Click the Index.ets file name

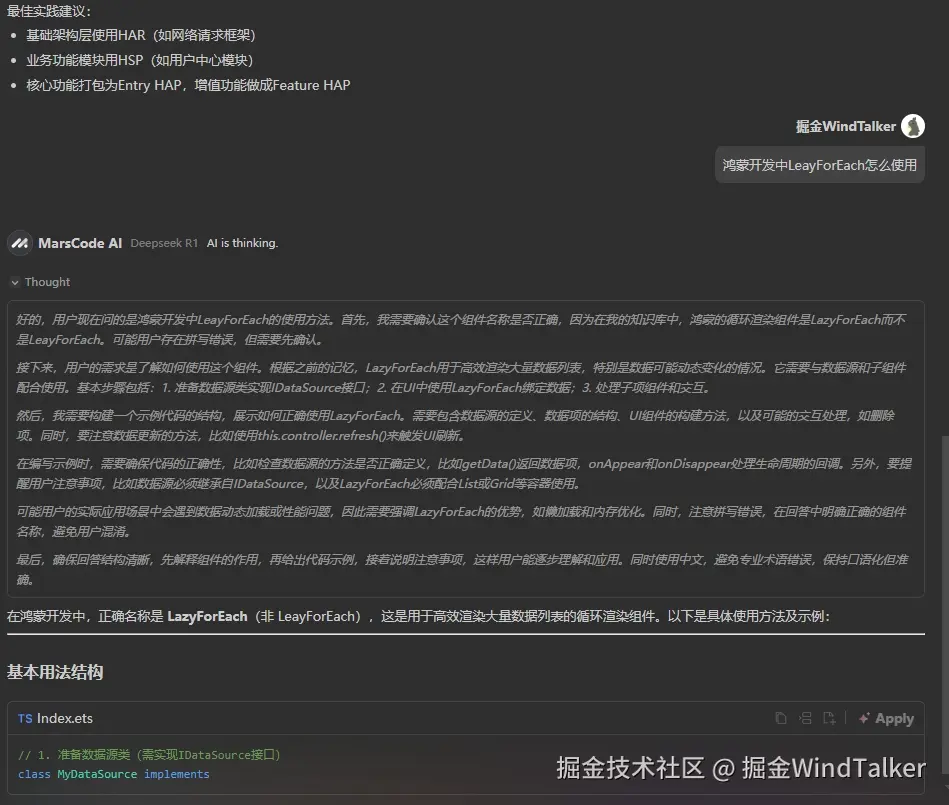pos(65,718)
